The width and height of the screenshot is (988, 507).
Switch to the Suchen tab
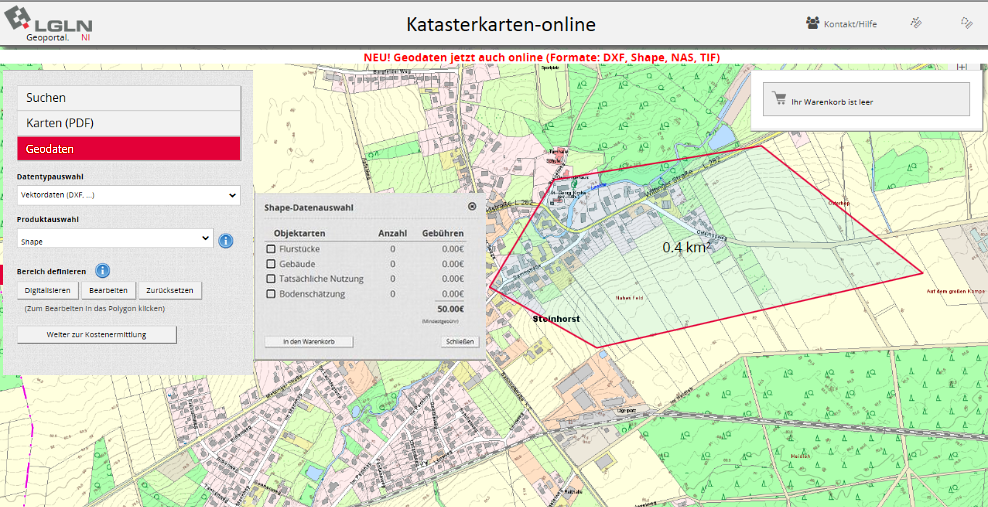pyautogui.click(x=129, y=98)
